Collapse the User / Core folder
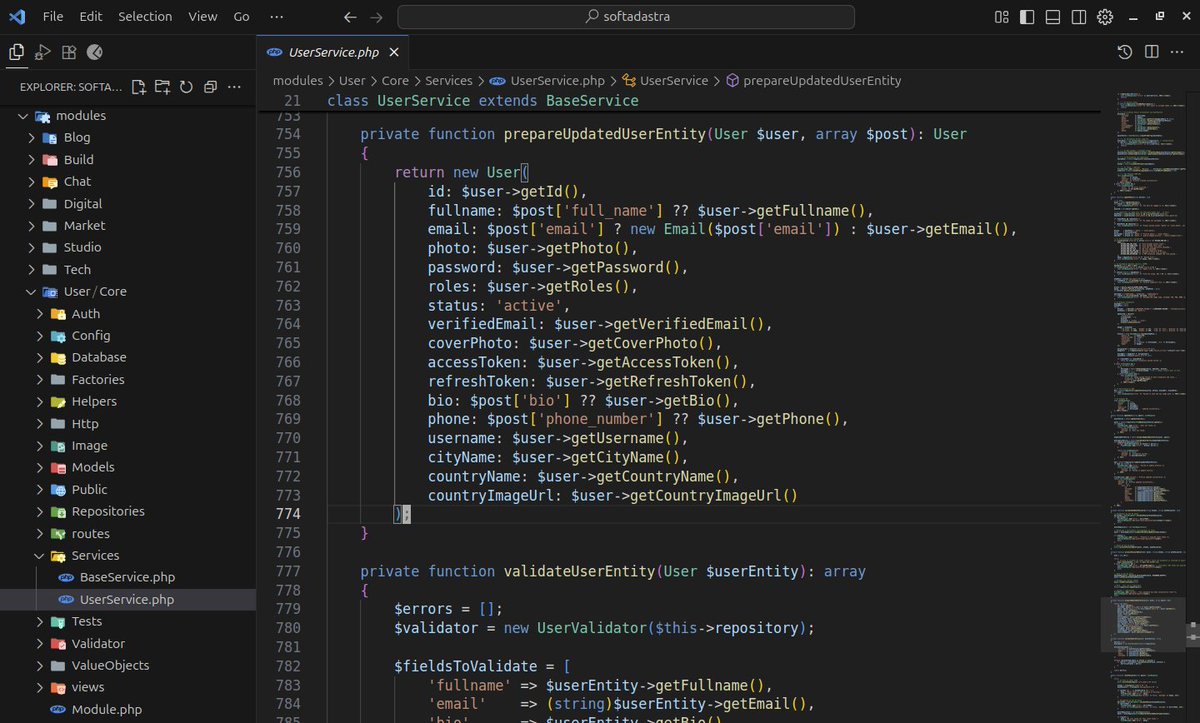The width and height of the screenshot is (1200, 723). pos(32,291)
